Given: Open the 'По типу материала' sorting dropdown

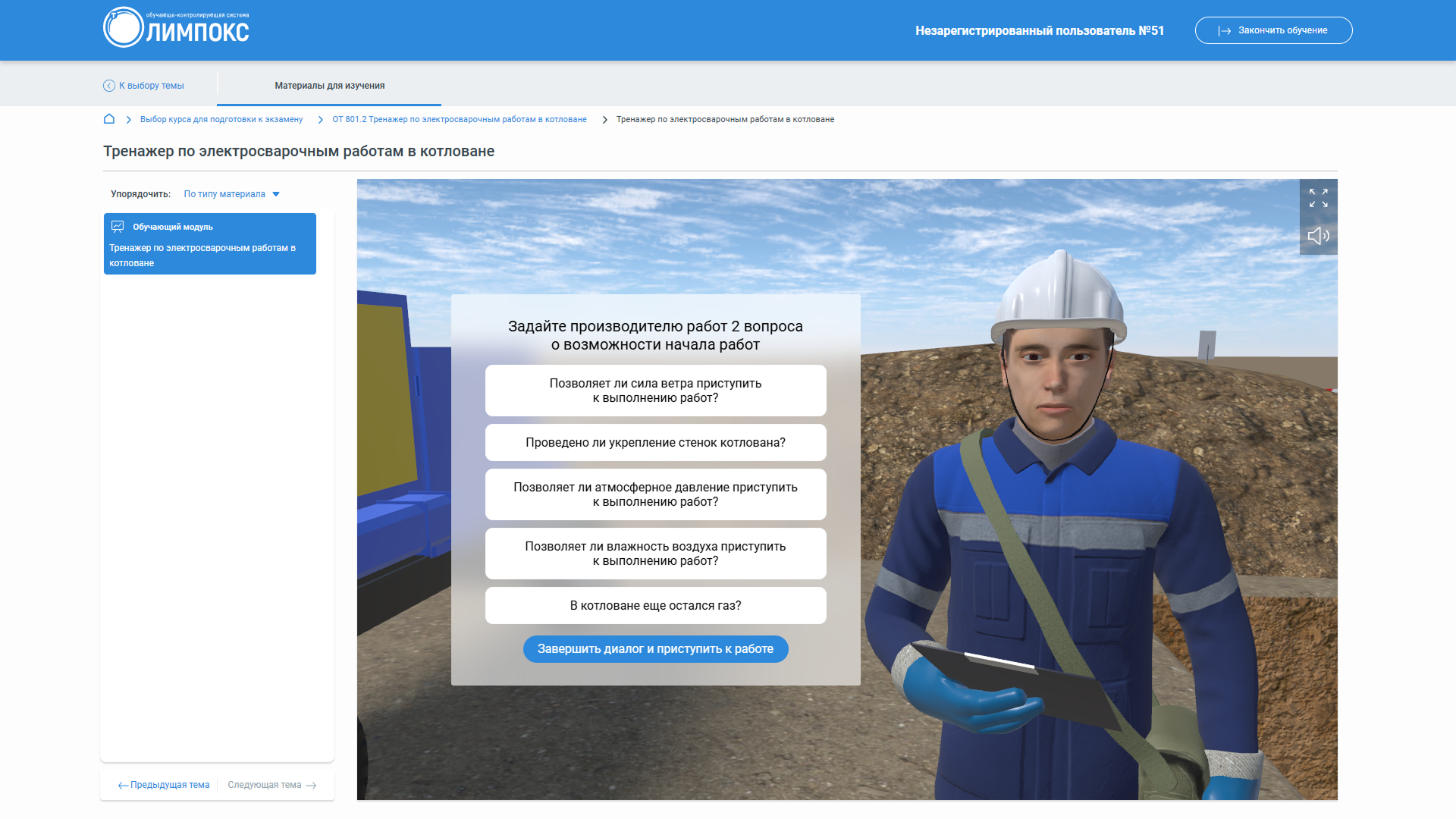Looking at the screenshot, I should coord(225,194).
